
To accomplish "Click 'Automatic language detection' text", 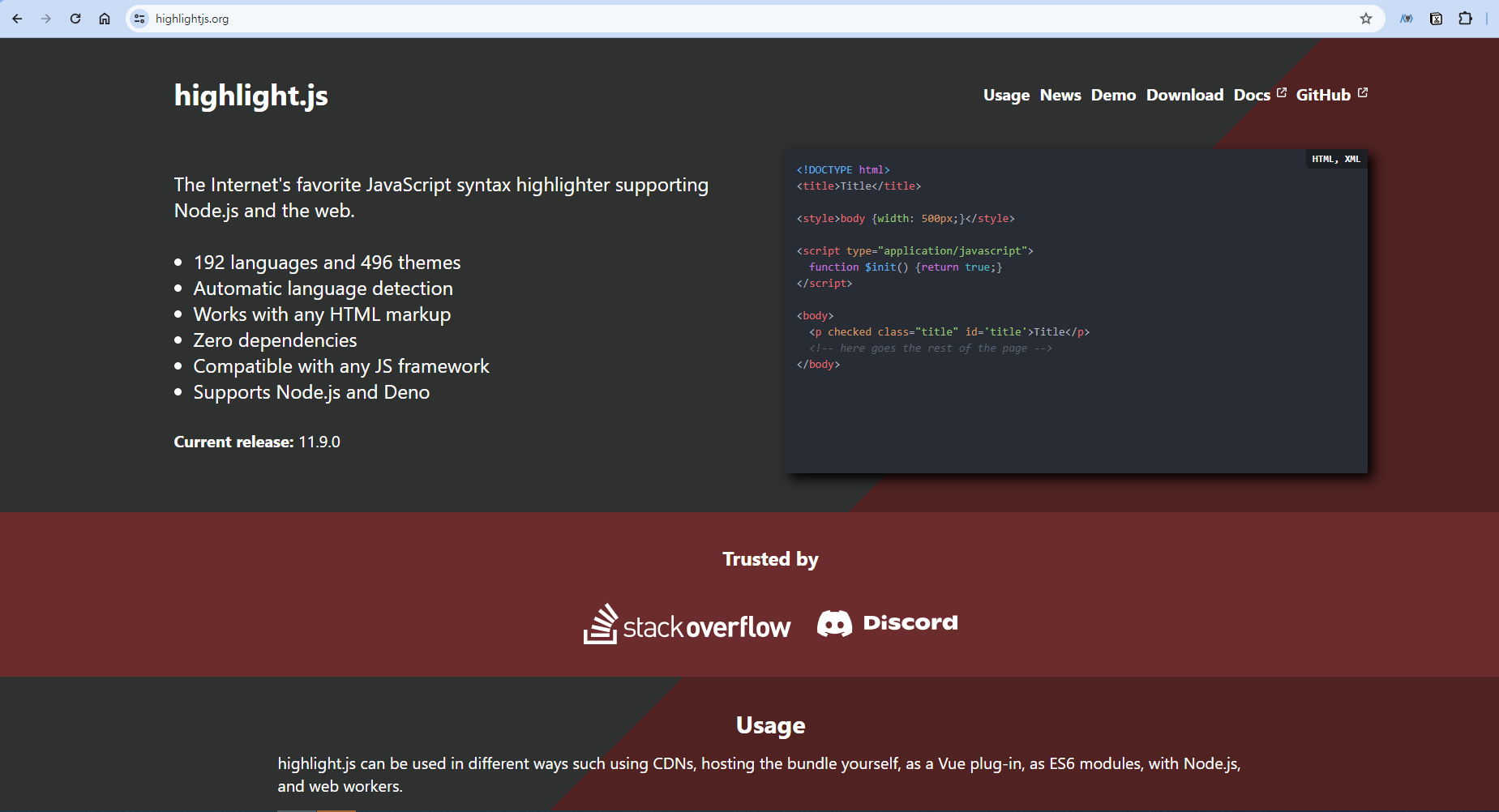I will (323, 288).
